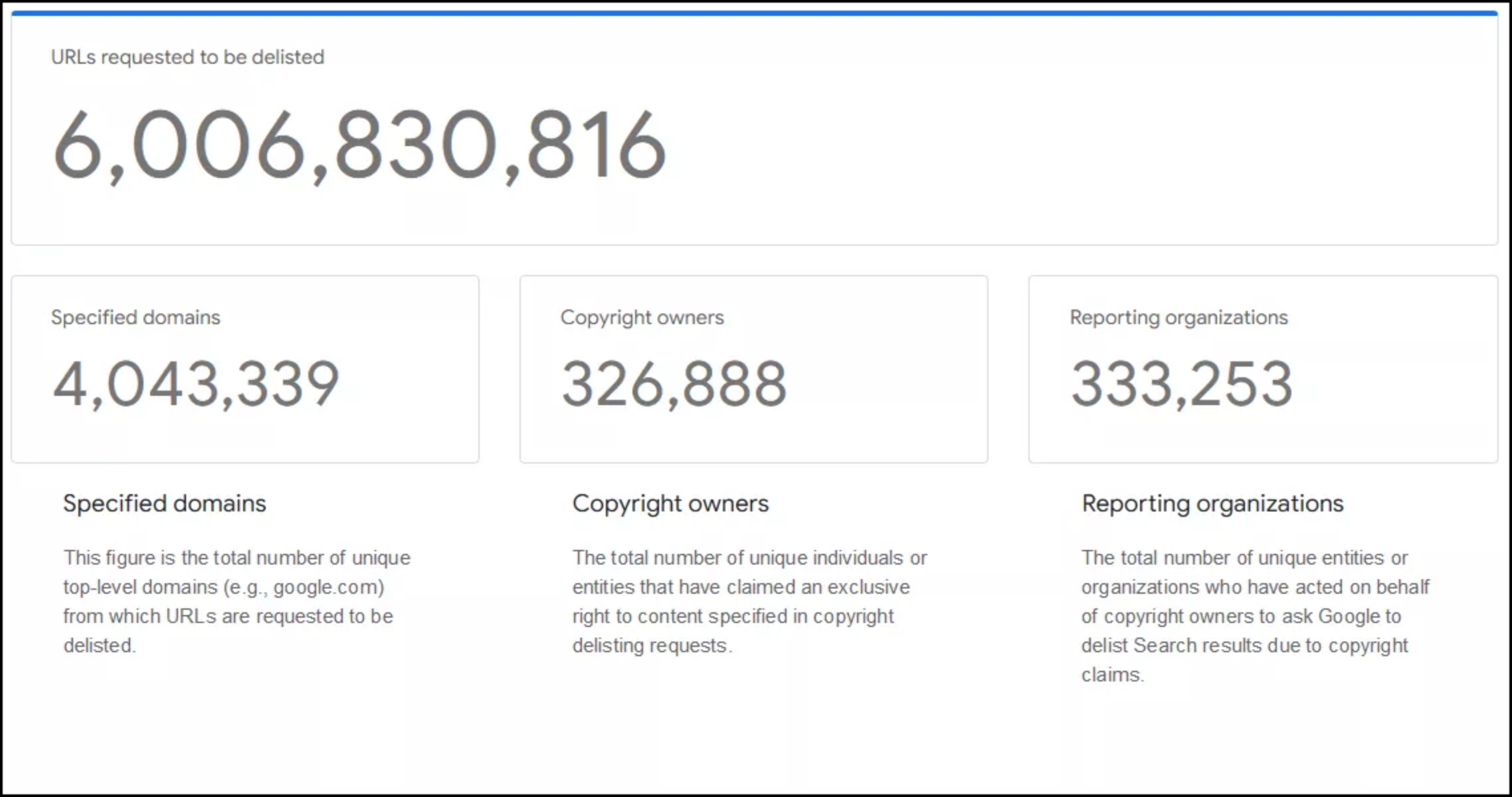Click the google.com example text
The width and height of the screenshot is (1512, 797).
tap(326, 587)
